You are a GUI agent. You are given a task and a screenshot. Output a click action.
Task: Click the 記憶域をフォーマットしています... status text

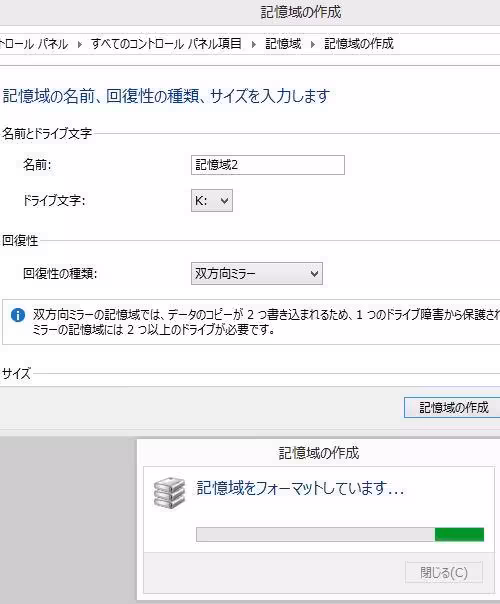coord(300,488)
